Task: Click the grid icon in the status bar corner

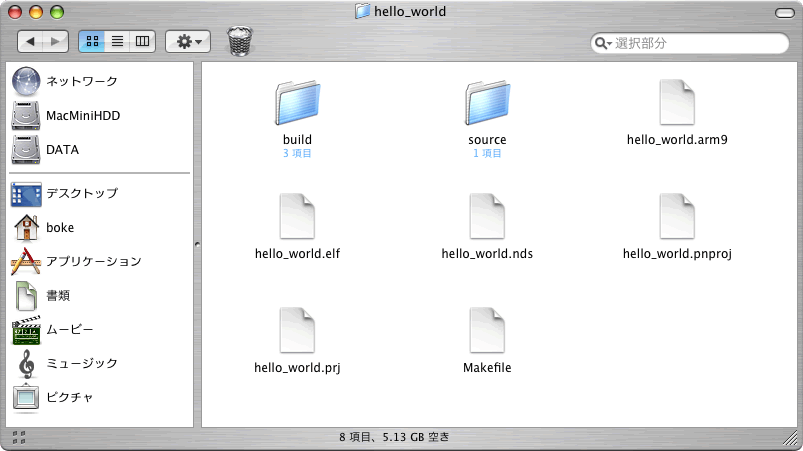Action: (19, 438)
